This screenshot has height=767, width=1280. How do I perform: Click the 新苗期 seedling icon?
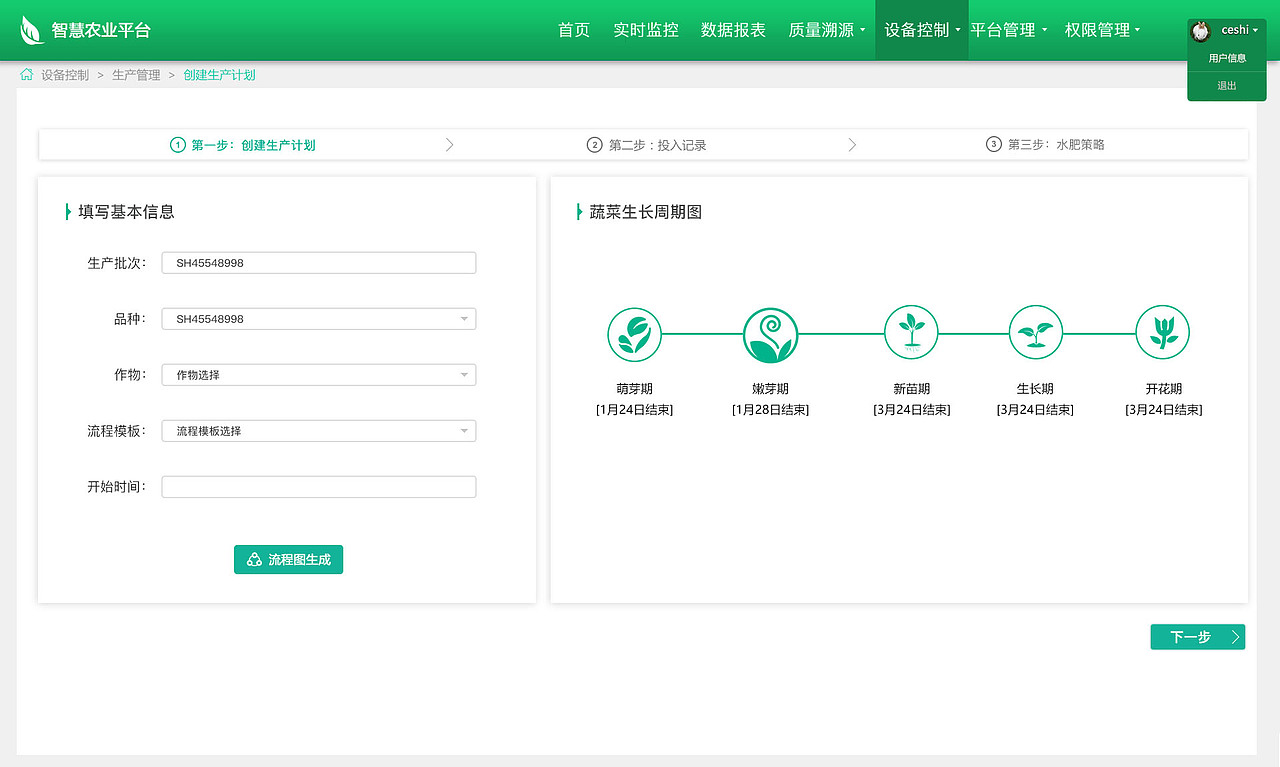click(x=911, y=332)
